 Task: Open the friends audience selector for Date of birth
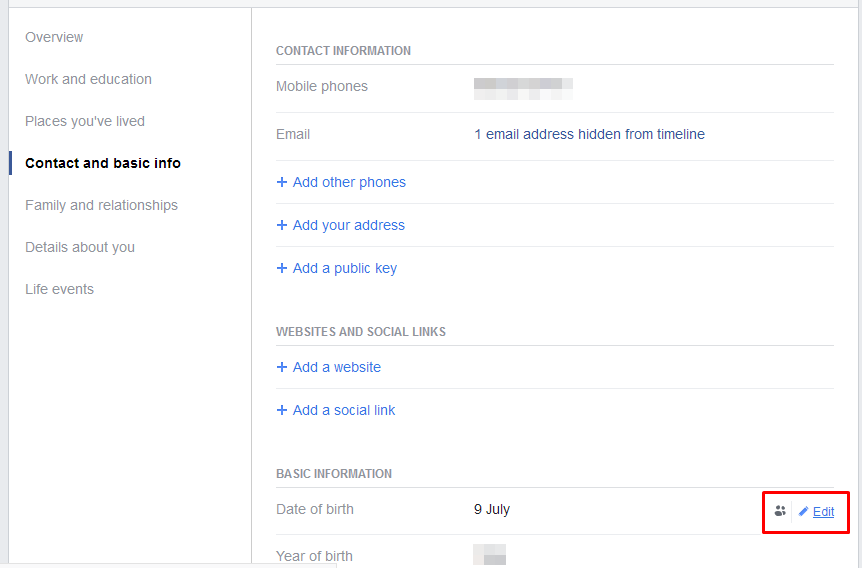coord(780,511)
